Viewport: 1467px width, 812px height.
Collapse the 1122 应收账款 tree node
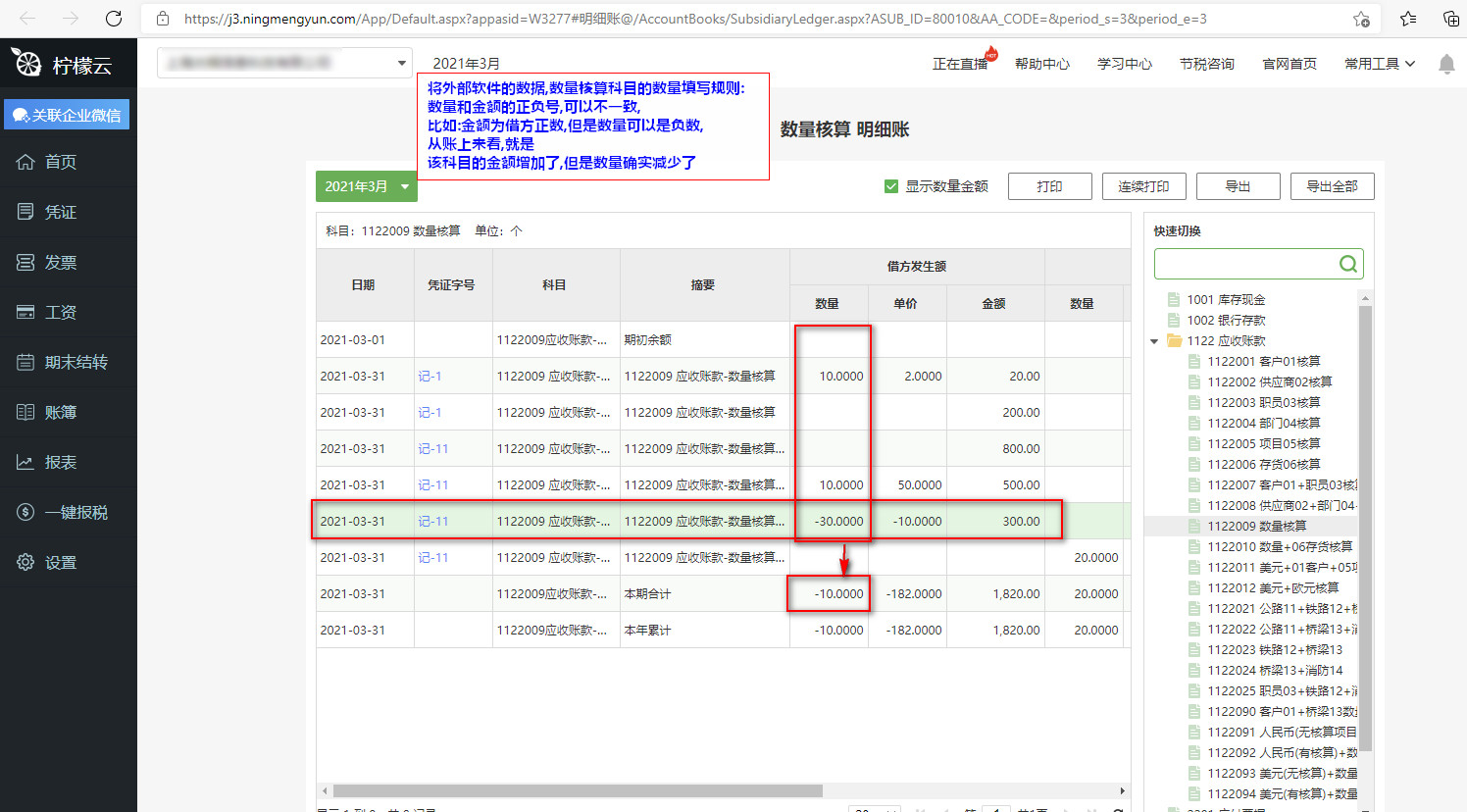(x=1154, y=341)
